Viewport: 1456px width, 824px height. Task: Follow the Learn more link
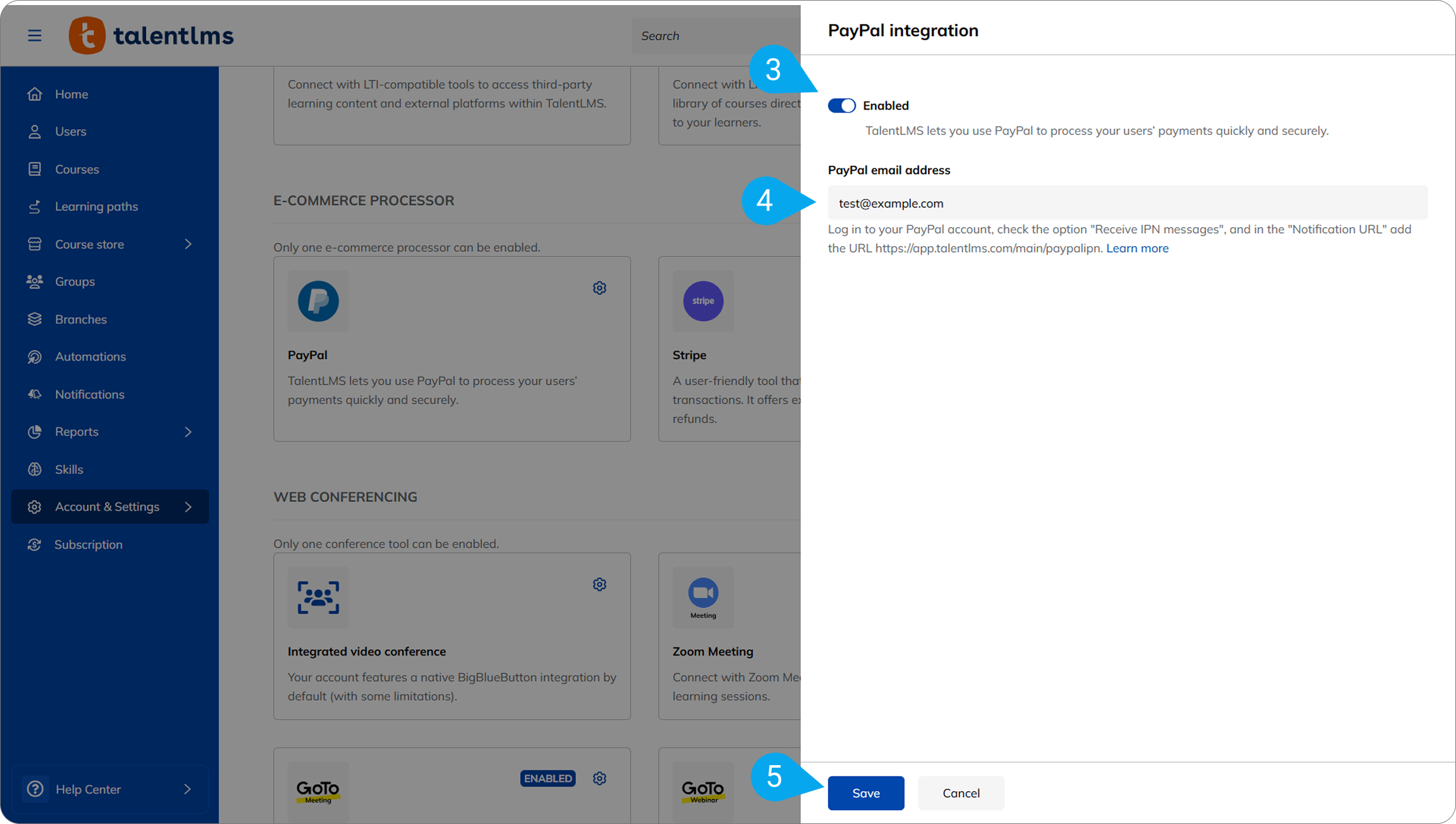click(x=1137, y=249)
